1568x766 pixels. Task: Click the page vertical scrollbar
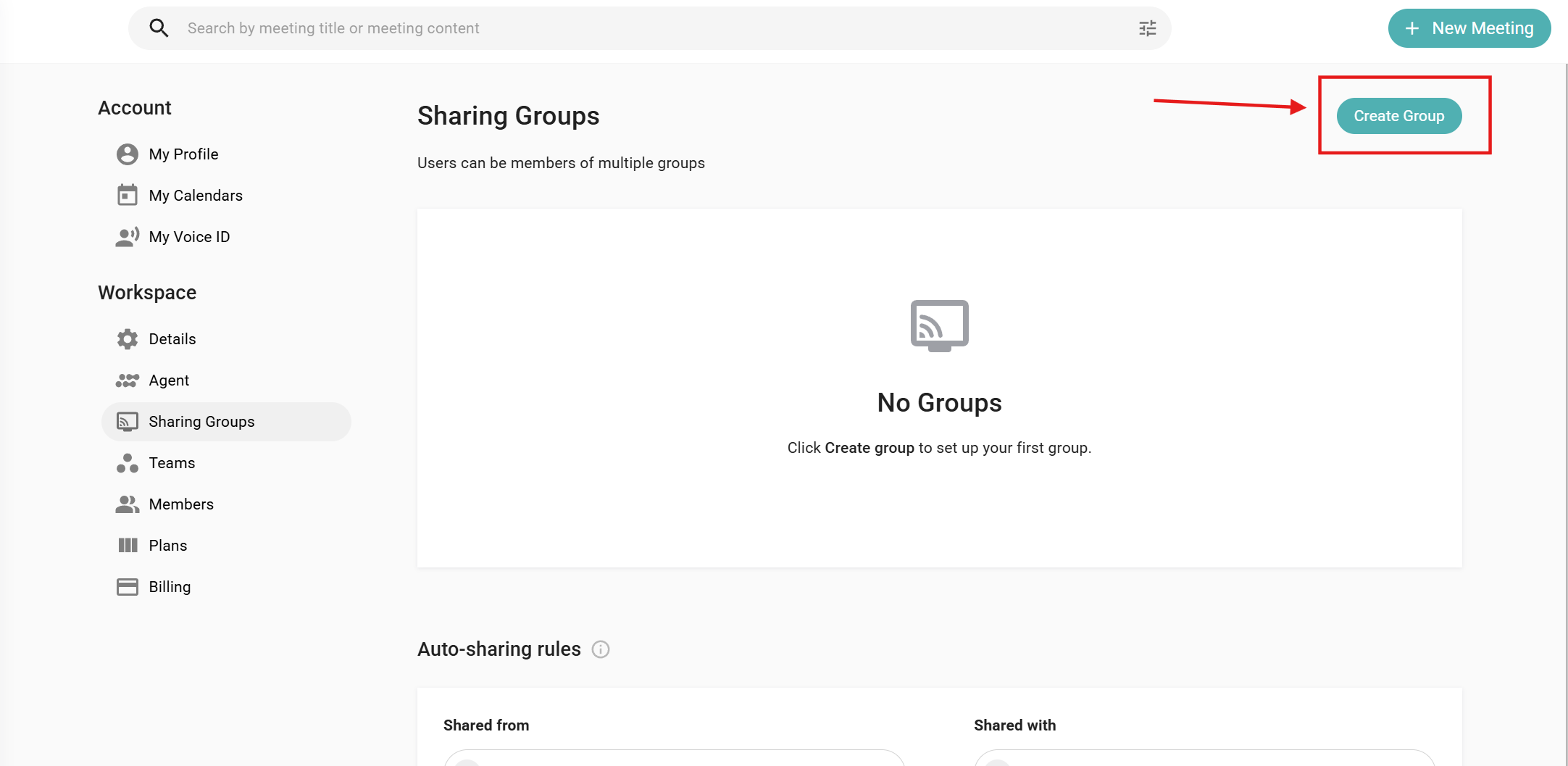1565,362
